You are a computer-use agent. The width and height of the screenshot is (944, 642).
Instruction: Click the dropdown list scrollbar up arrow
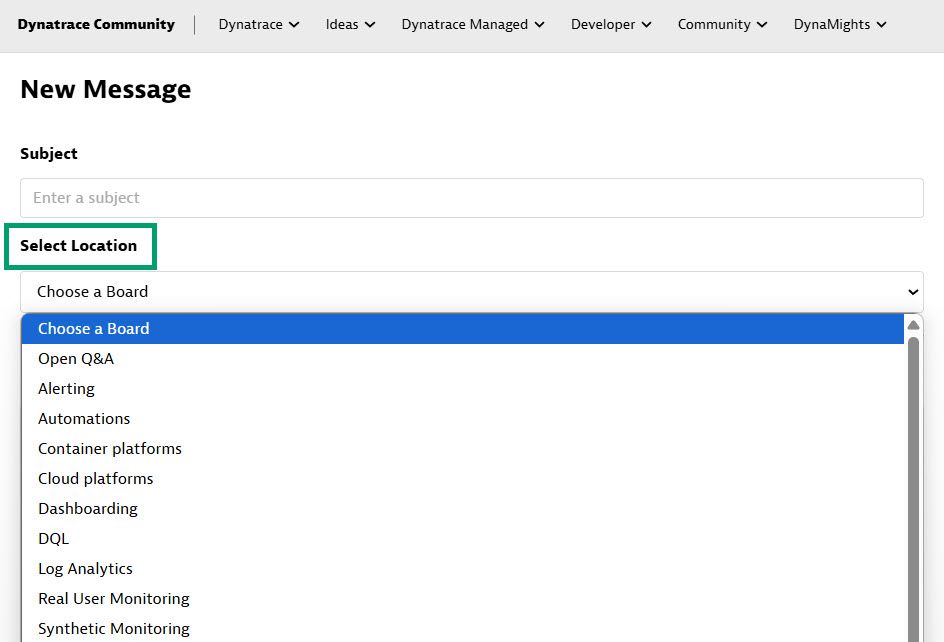pos(913,325)
